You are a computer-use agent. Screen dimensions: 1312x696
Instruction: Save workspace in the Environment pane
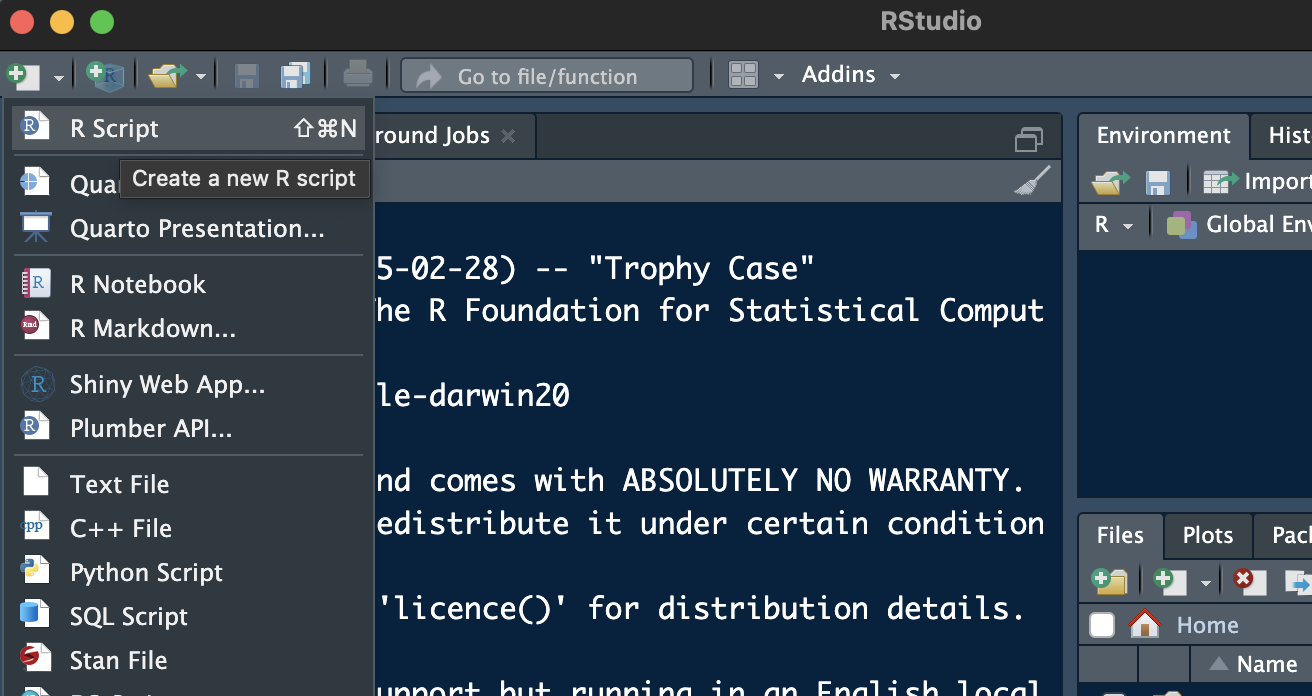(x=1158, y=182)
